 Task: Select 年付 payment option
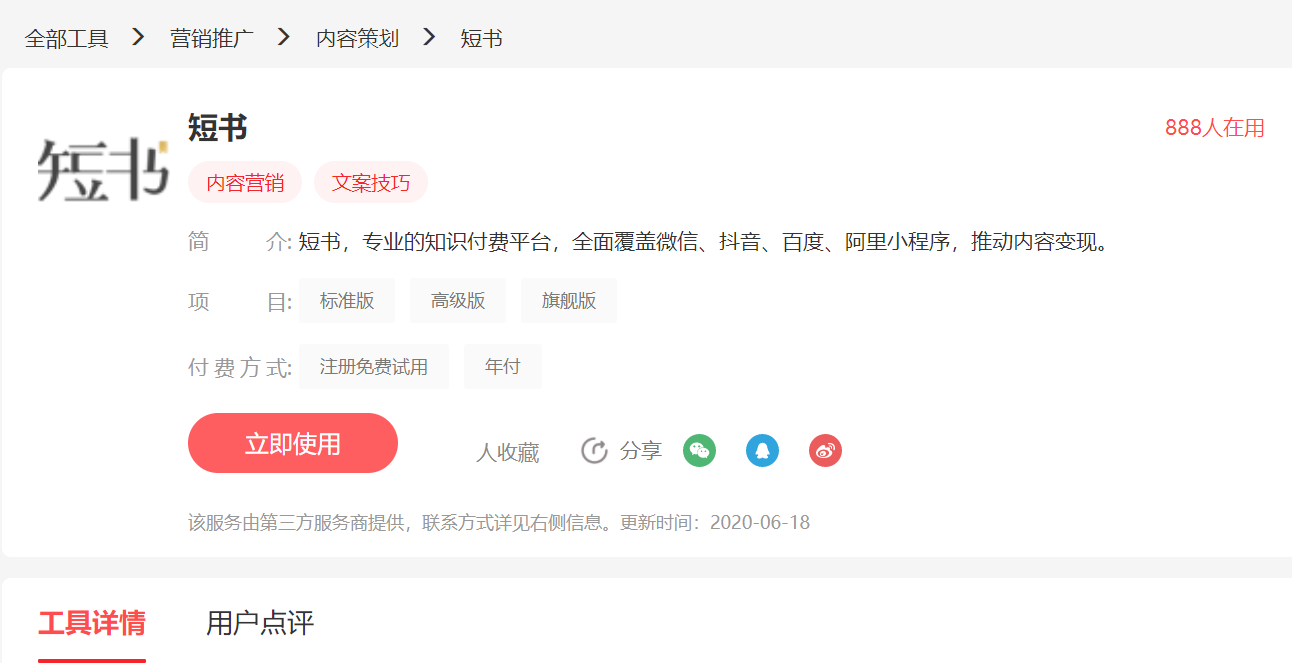pyautogui.click(x=503, y=367)
